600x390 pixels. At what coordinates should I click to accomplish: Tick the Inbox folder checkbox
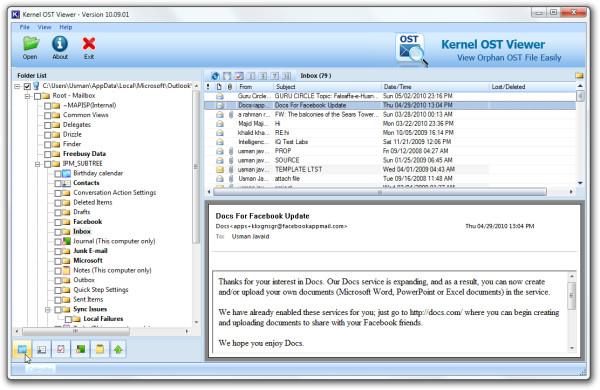58,232
